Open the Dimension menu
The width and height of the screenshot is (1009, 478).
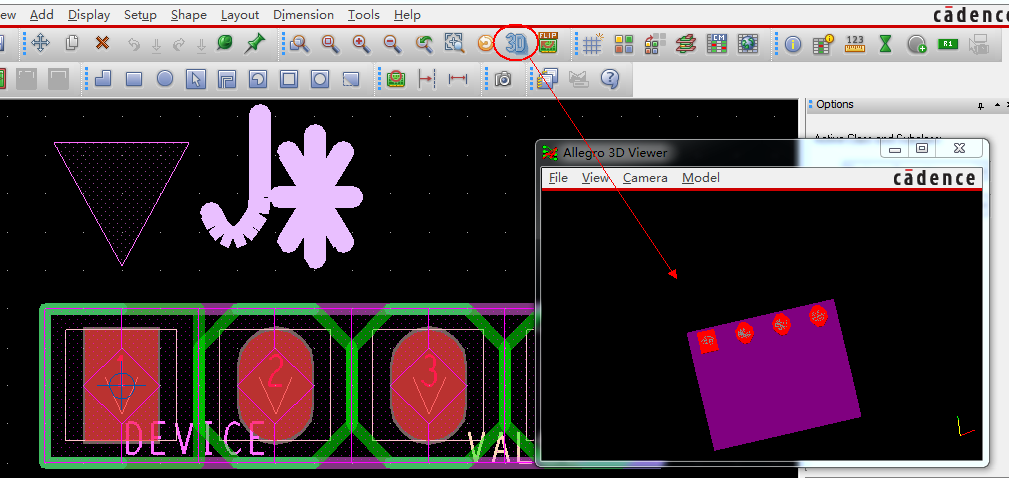point(303,14)
